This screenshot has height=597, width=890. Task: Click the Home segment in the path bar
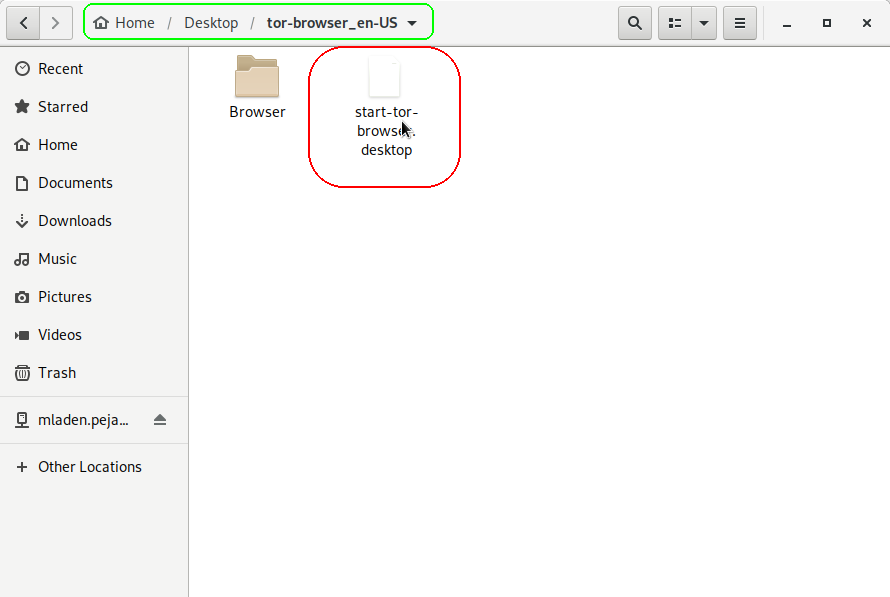[x=124, y=23]
